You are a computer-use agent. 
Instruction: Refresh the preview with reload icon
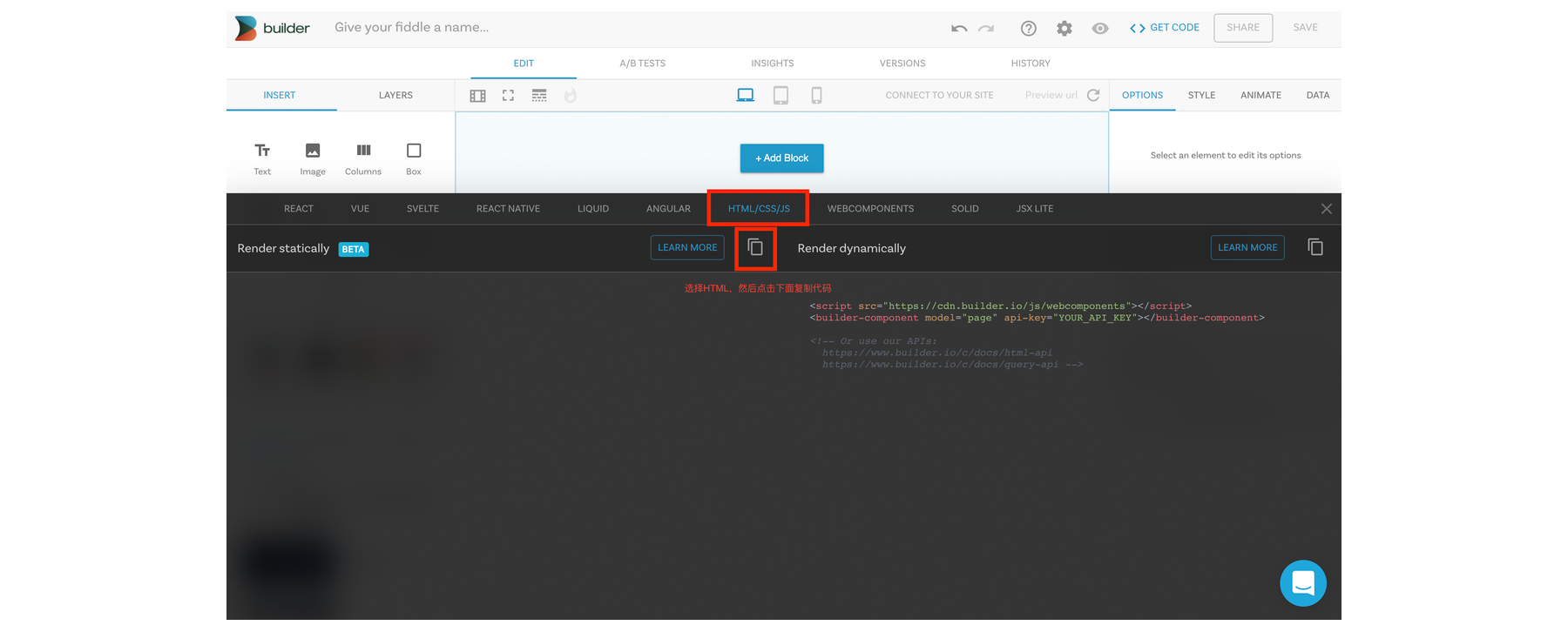(1094, 95)
